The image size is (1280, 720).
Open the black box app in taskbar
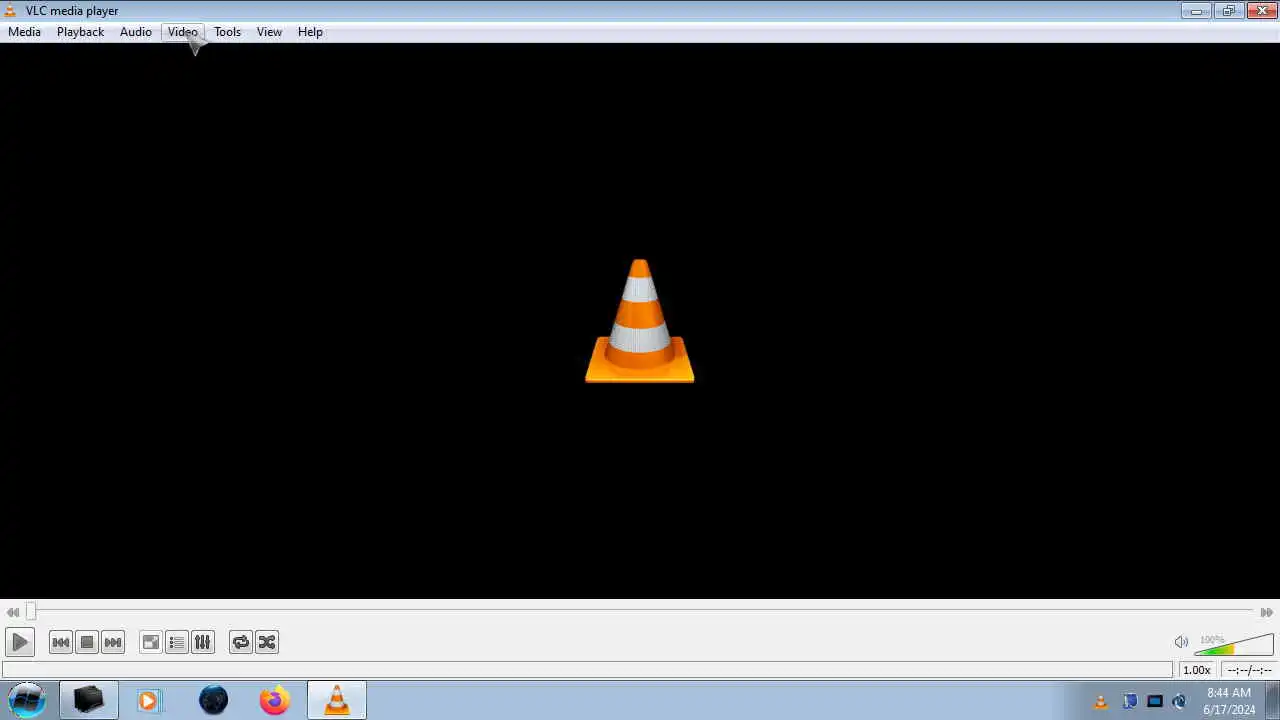pos(88,700)
